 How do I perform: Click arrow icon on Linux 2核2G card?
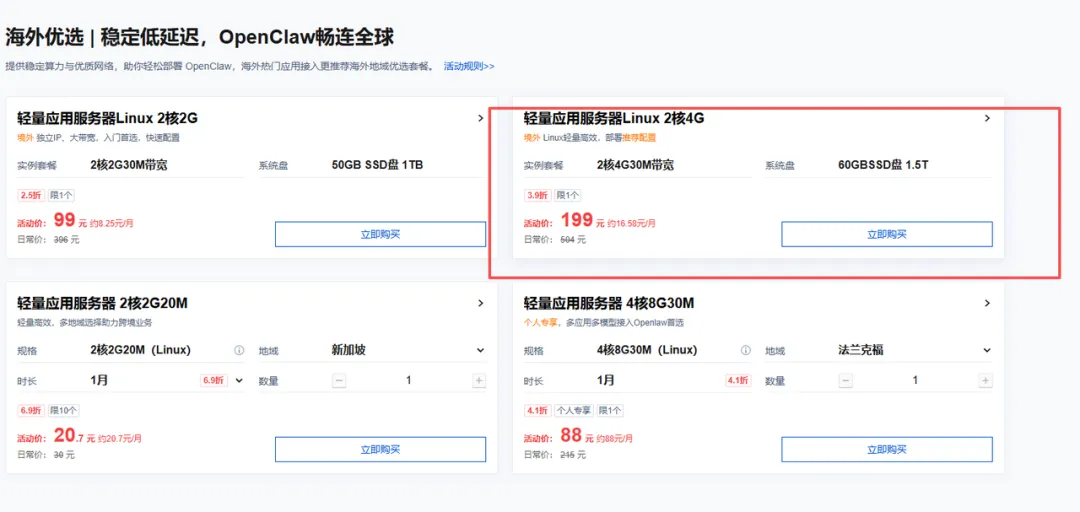481,119
